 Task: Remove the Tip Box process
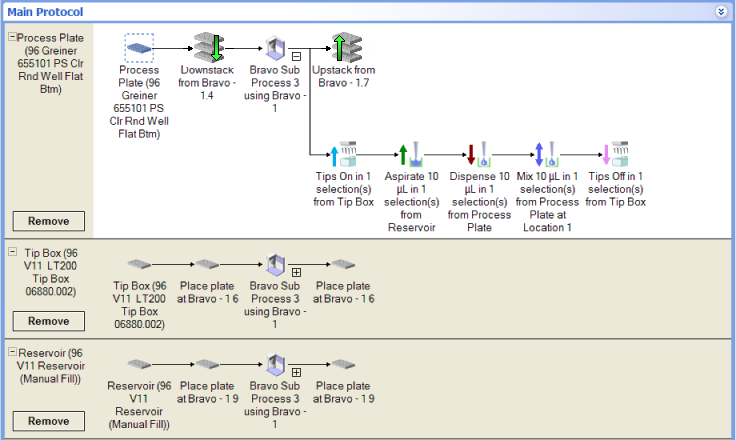coord(48,321)
